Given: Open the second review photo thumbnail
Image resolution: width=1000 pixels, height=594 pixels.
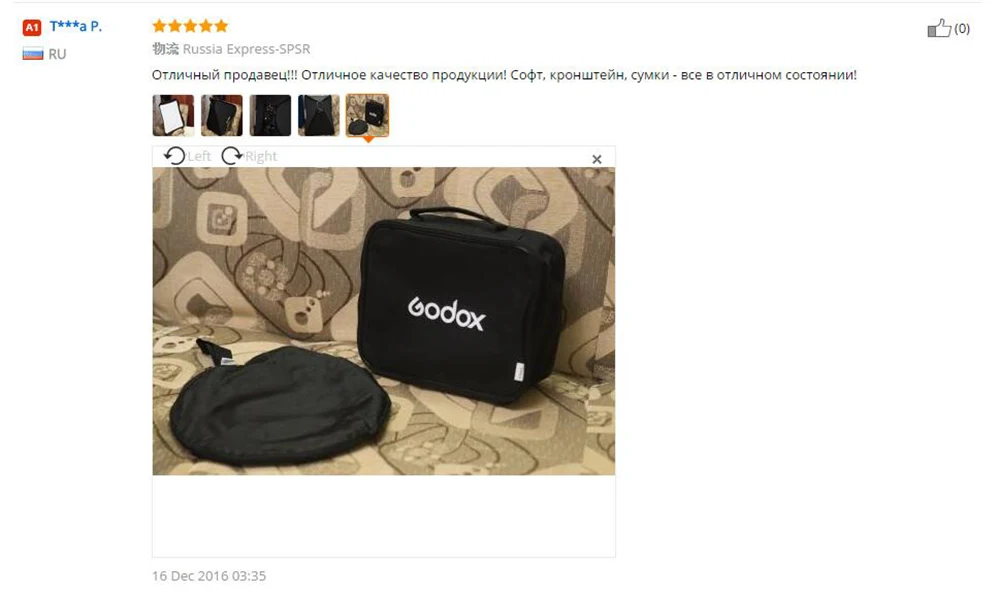Looking at the screenshot, I should pos(221,115).
